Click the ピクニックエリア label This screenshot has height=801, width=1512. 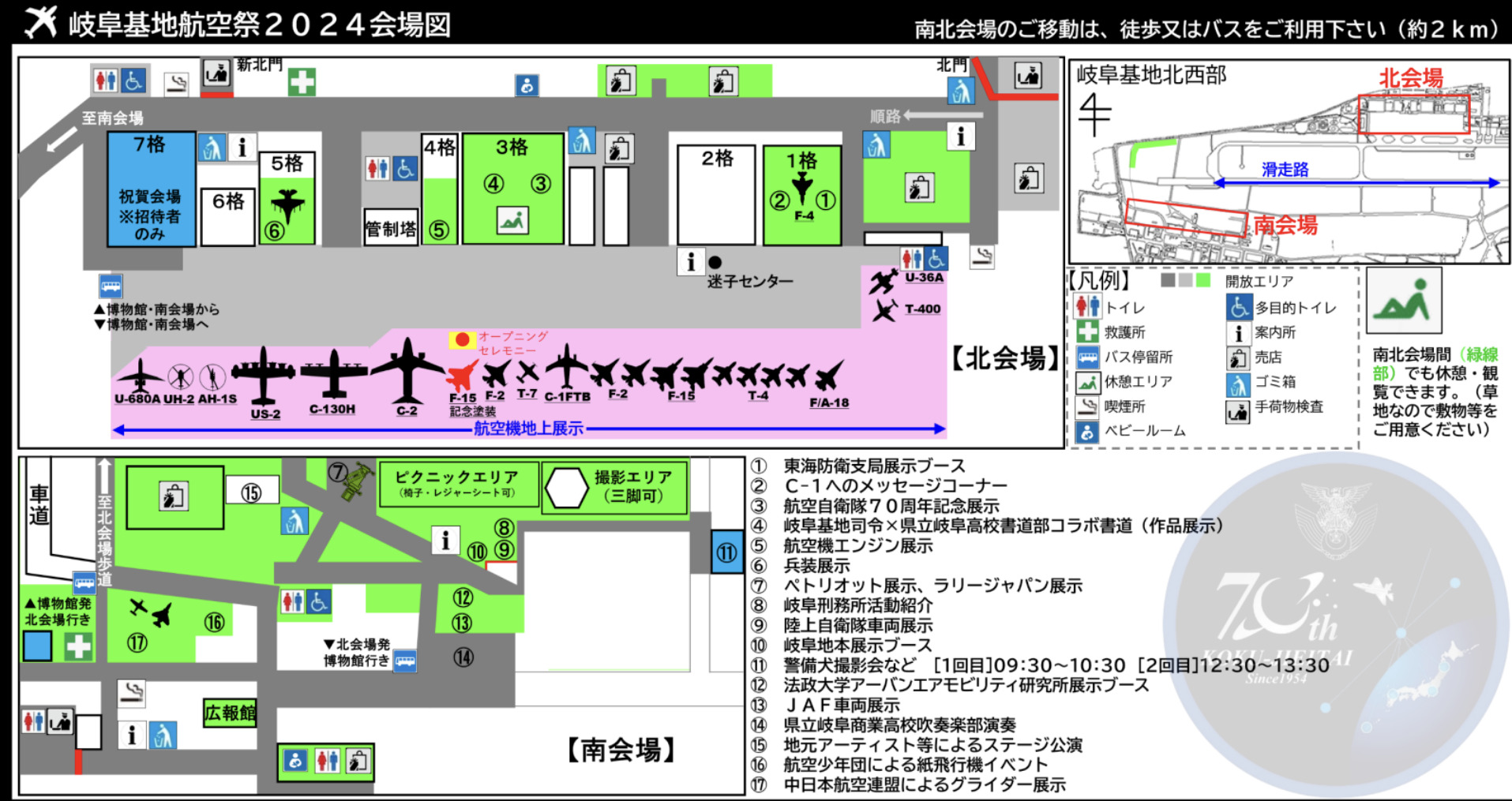pos(456,477)
